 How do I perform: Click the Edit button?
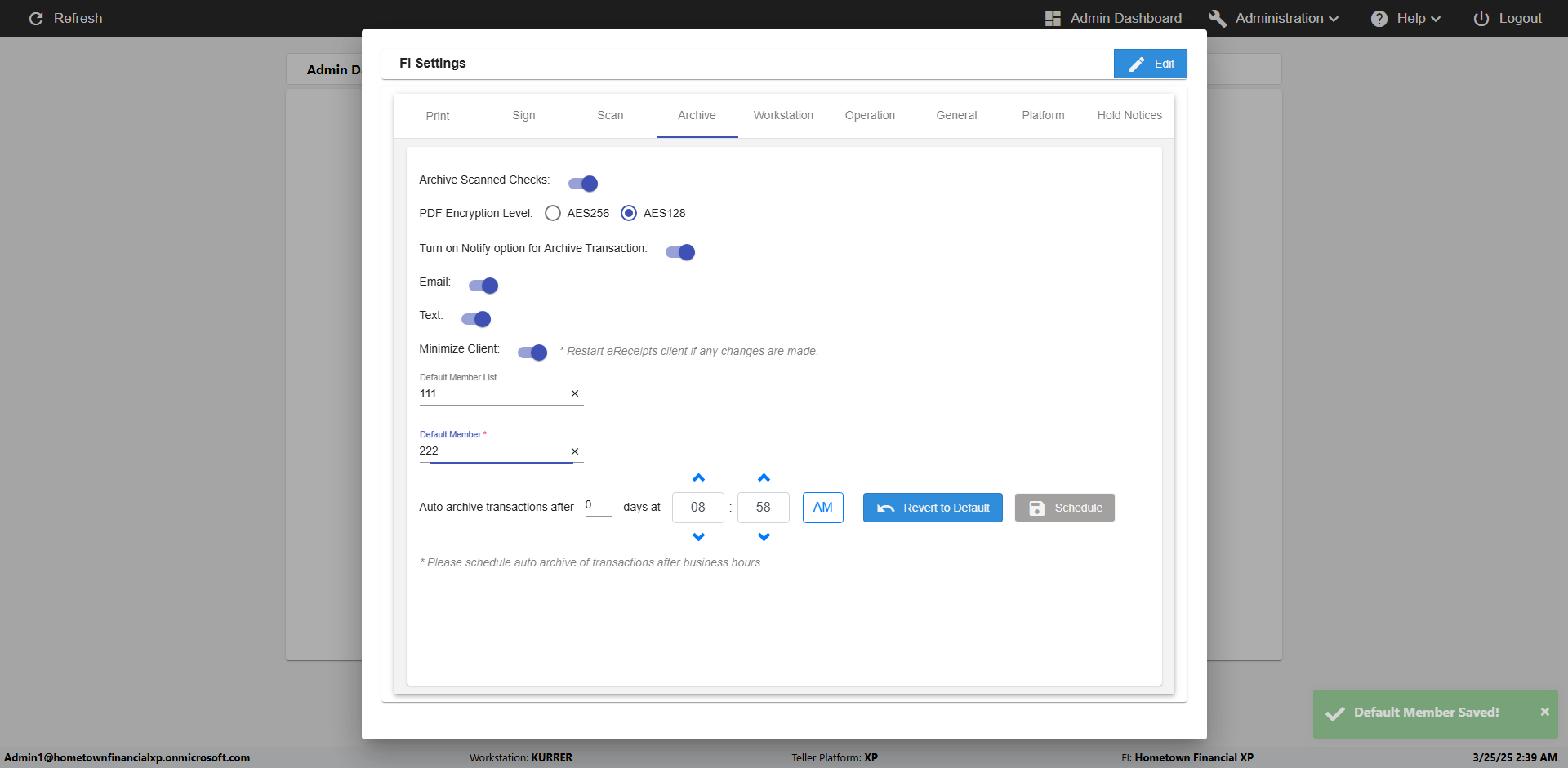1151,64
